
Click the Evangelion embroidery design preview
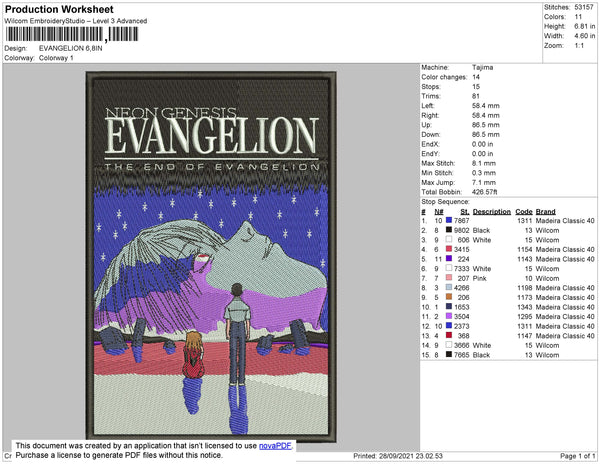click(211, 256)
